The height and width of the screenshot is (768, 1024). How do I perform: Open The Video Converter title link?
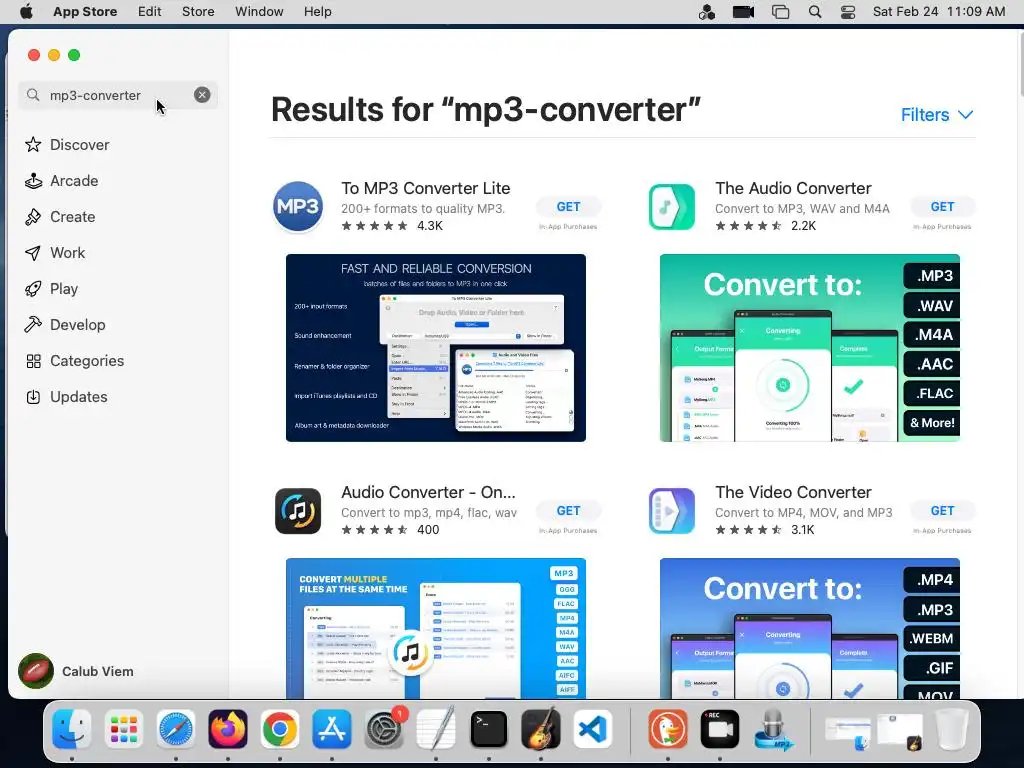click(x=793, y=492)
